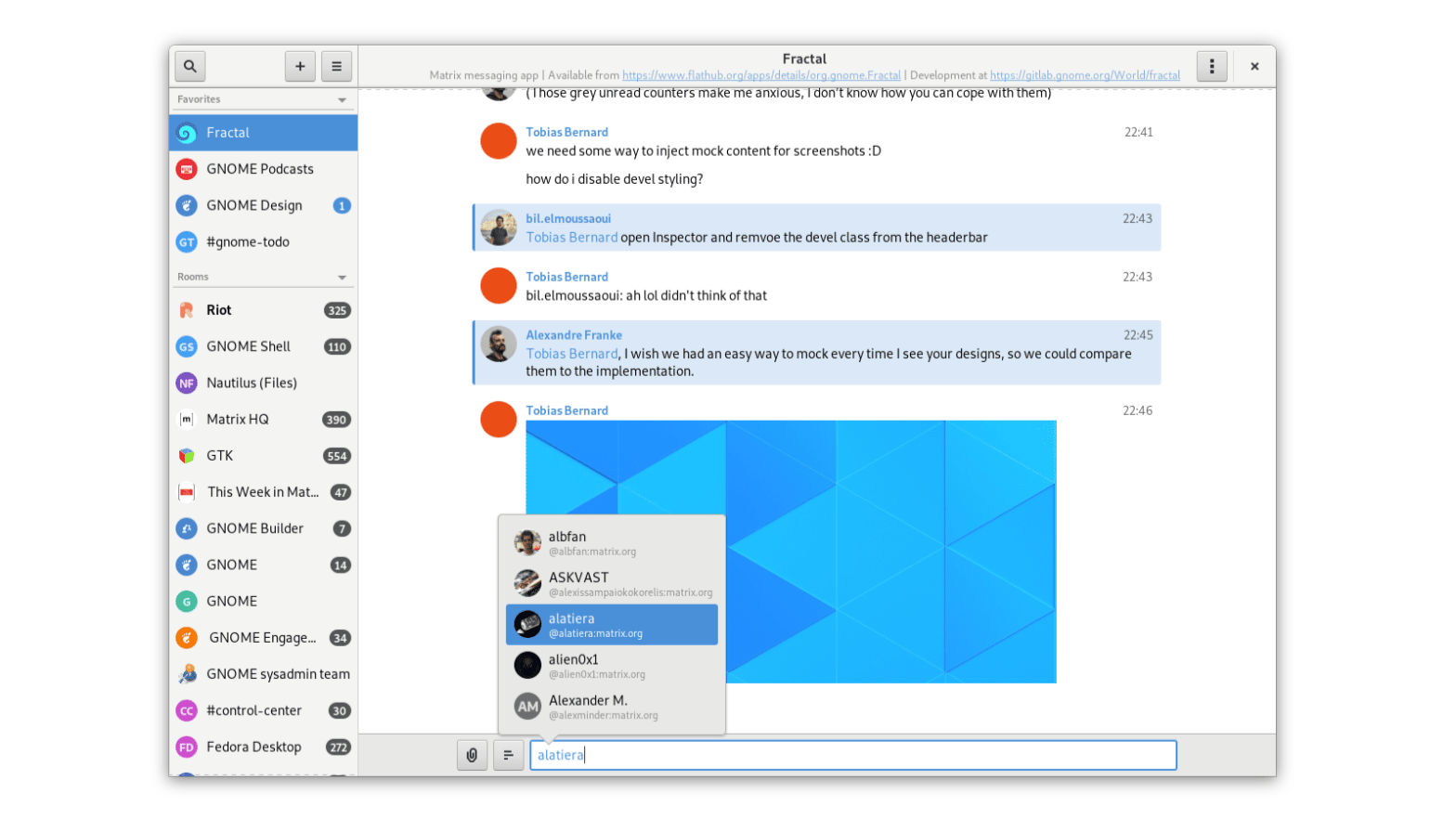Open the GNOME Design room
This screenshot has height=819, width=1456.
click(x=264, y=205)
